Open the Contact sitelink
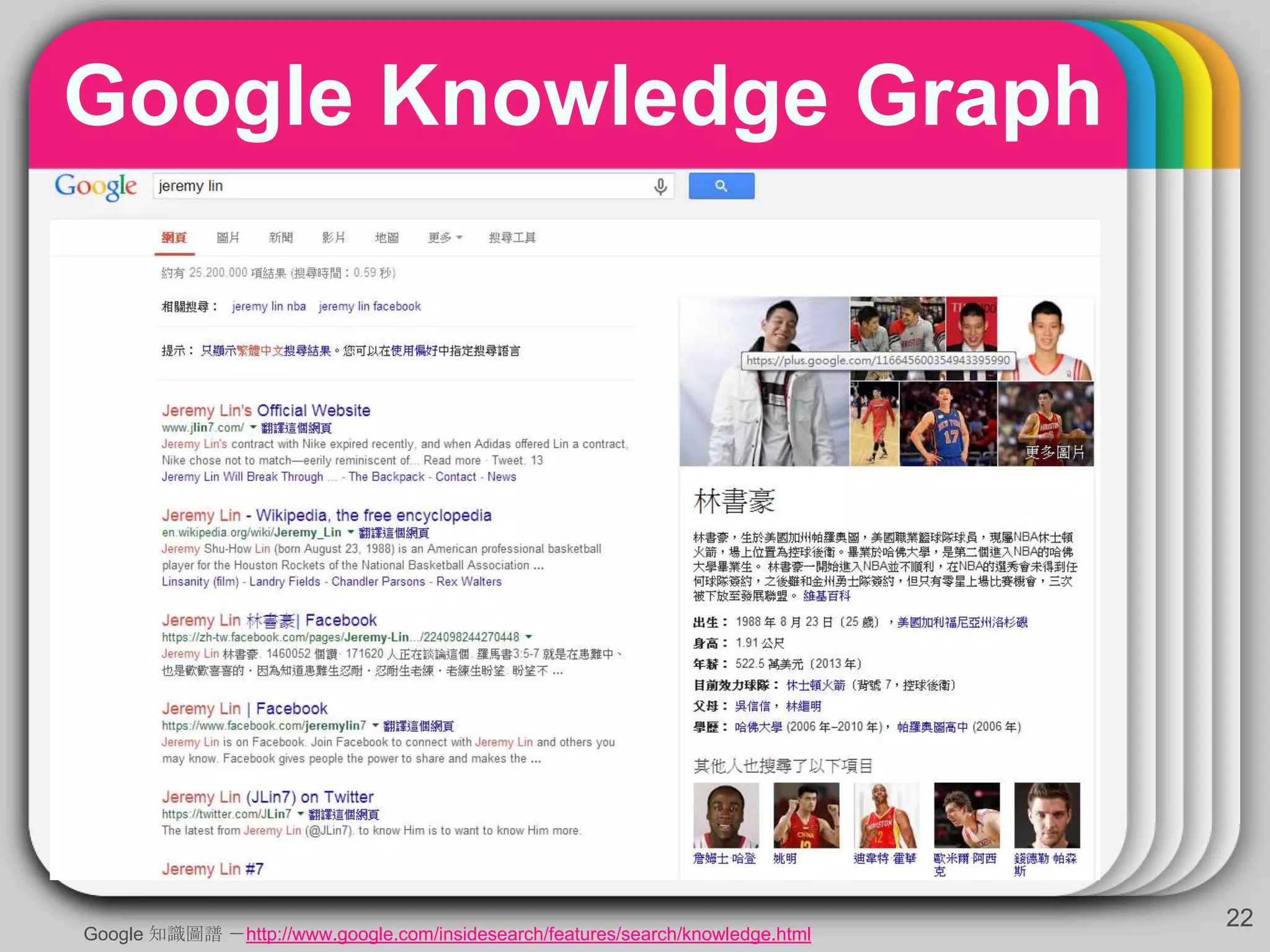This screenshot has width=1270, height=952. [x=456, y=477]
